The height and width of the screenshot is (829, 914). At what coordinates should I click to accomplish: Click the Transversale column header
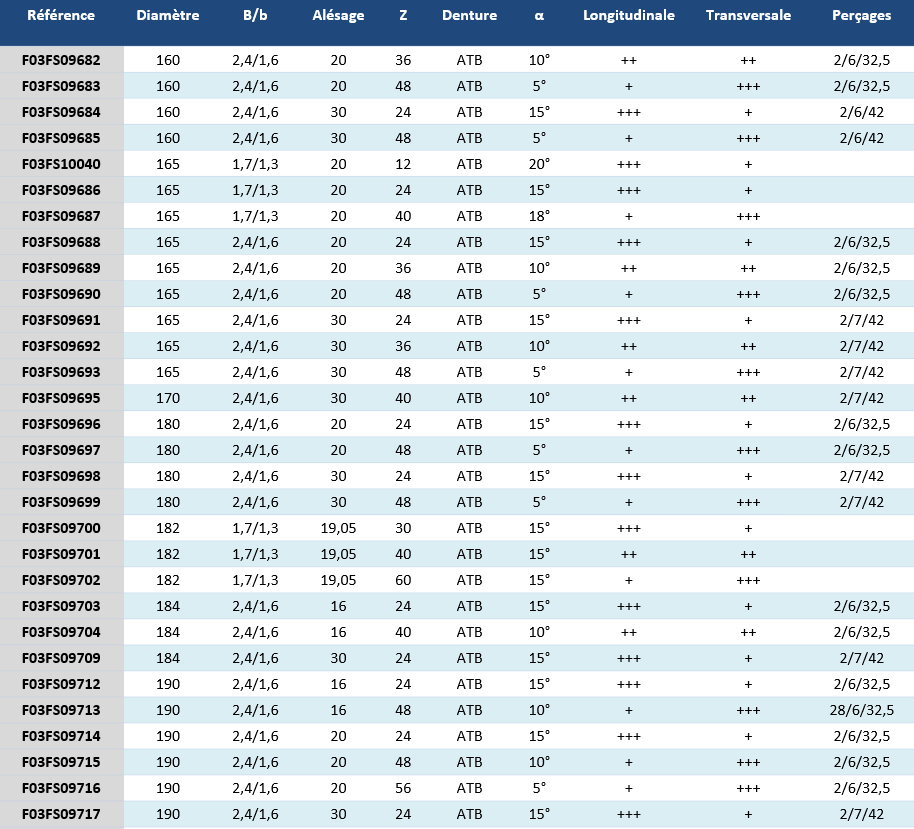click(748, 16)
